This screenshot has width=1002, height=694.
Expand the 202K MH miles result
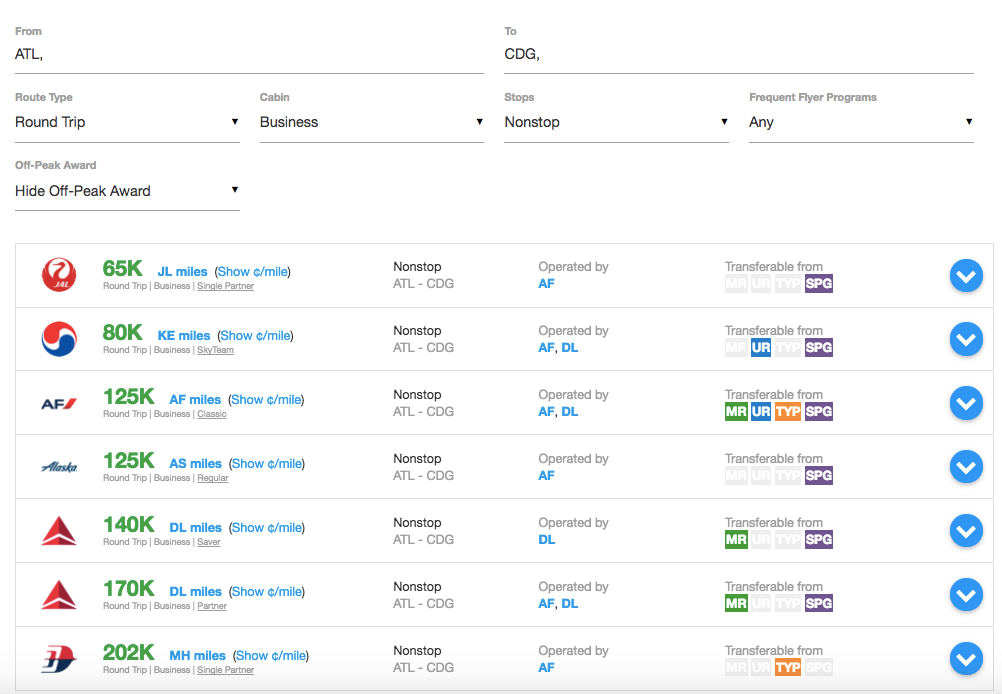tap(966, 659)
